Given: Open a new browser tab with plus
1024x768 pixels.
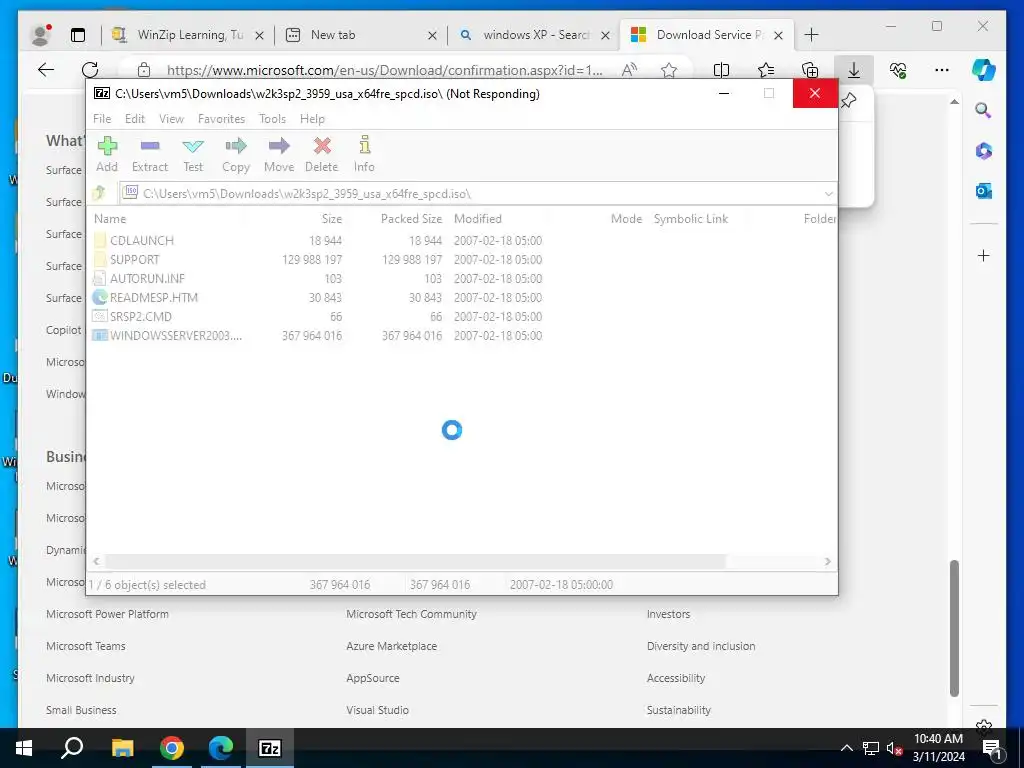Looking at the screenshot, I should point(812,35).
